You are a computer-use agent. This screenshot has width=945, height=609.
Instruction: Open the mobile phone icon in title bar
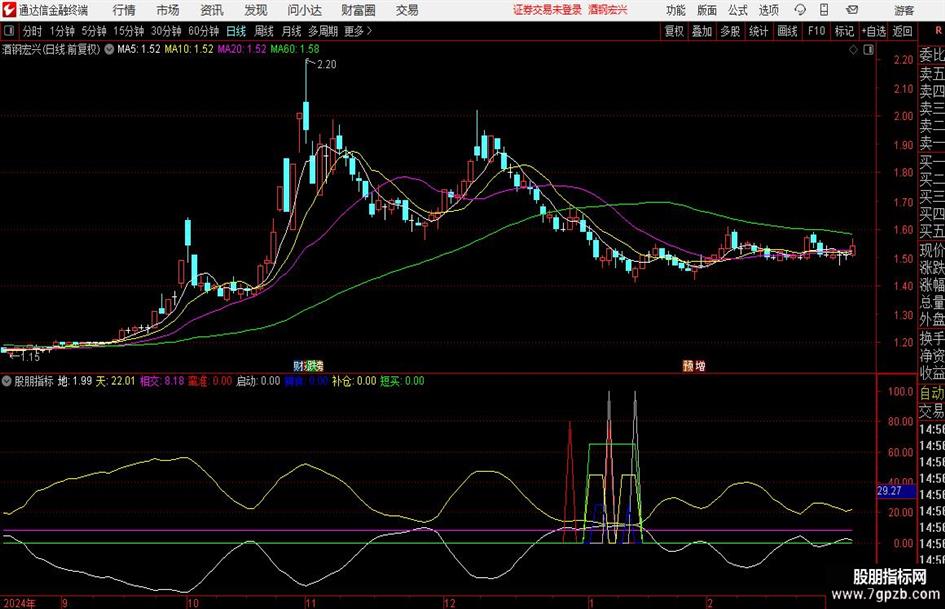click(824, 10)
